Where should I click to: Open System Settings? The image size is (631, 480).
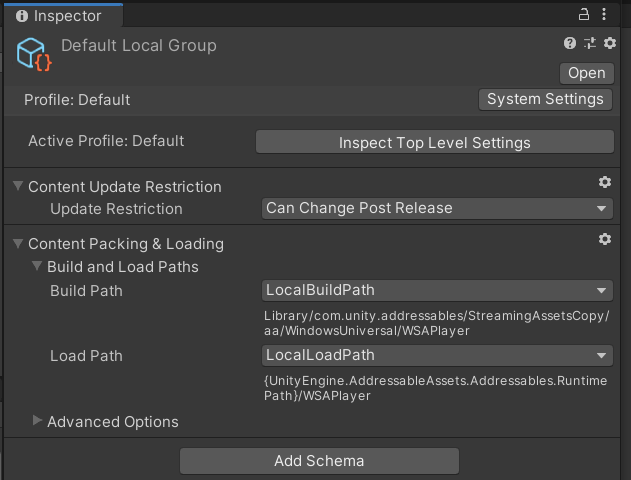tap(545, 99)
